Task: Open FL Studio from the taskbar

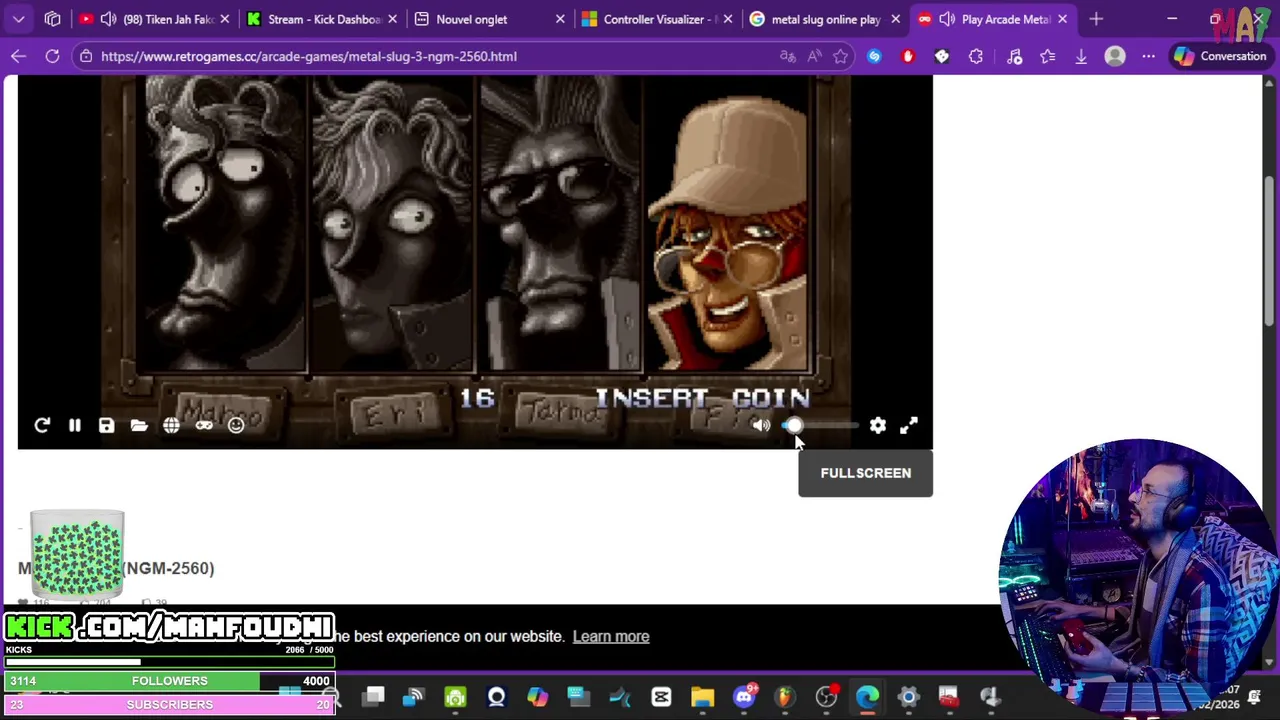Action: point(785,697)
